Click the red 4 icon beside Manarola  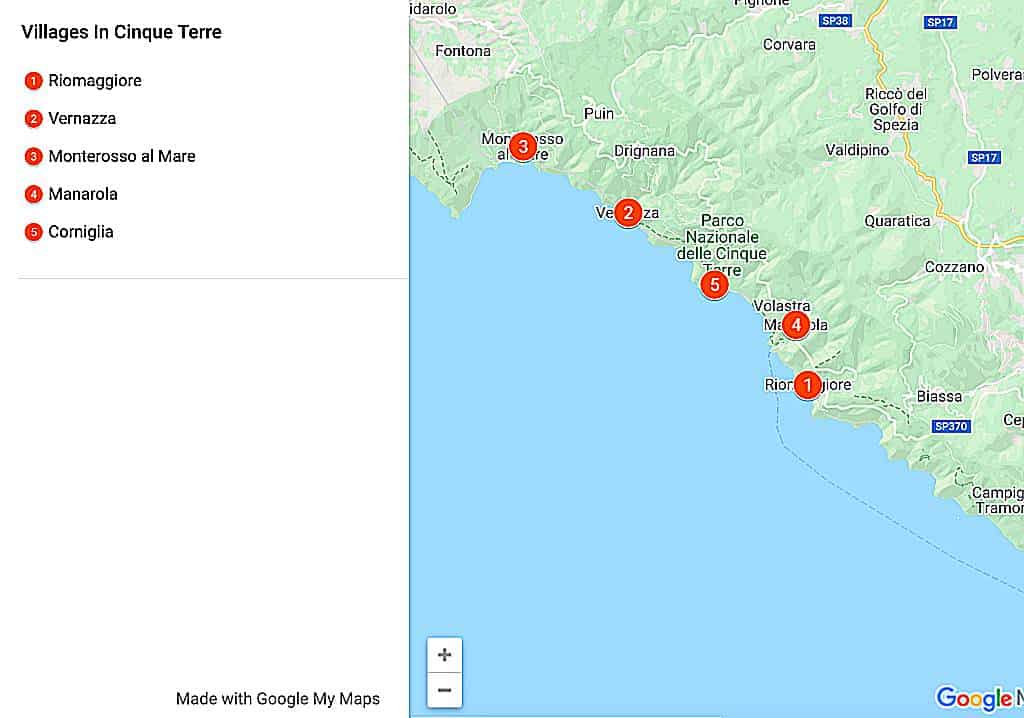coord(33,195)
